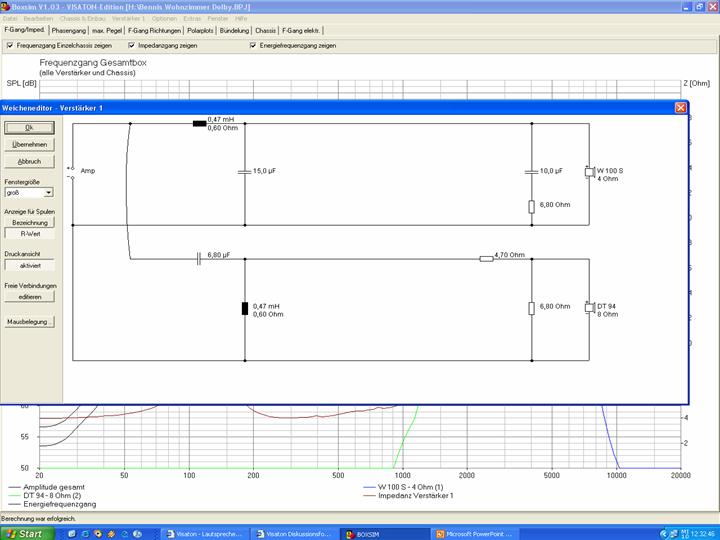
Task: Click the Mausbelegung... button
Action: [30, 322]
